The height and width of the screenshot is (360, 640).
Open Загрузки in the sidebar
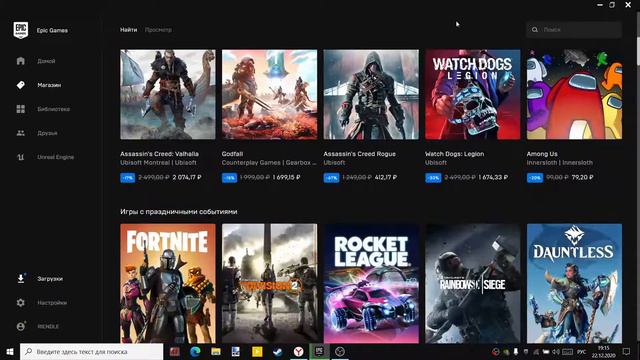click(50, 279)
